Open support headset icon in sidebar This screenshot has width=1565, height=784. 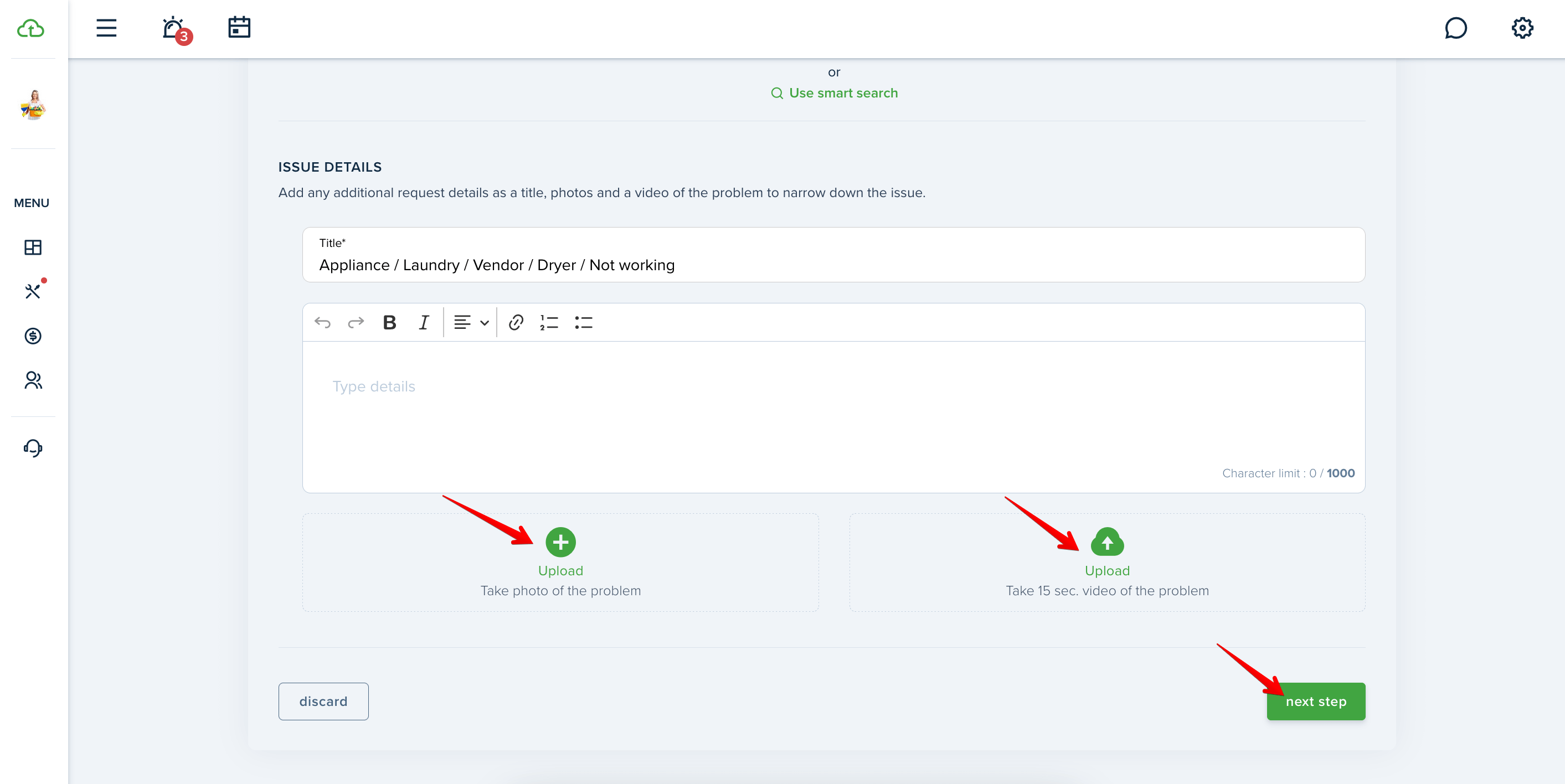[x=33, y=448]
